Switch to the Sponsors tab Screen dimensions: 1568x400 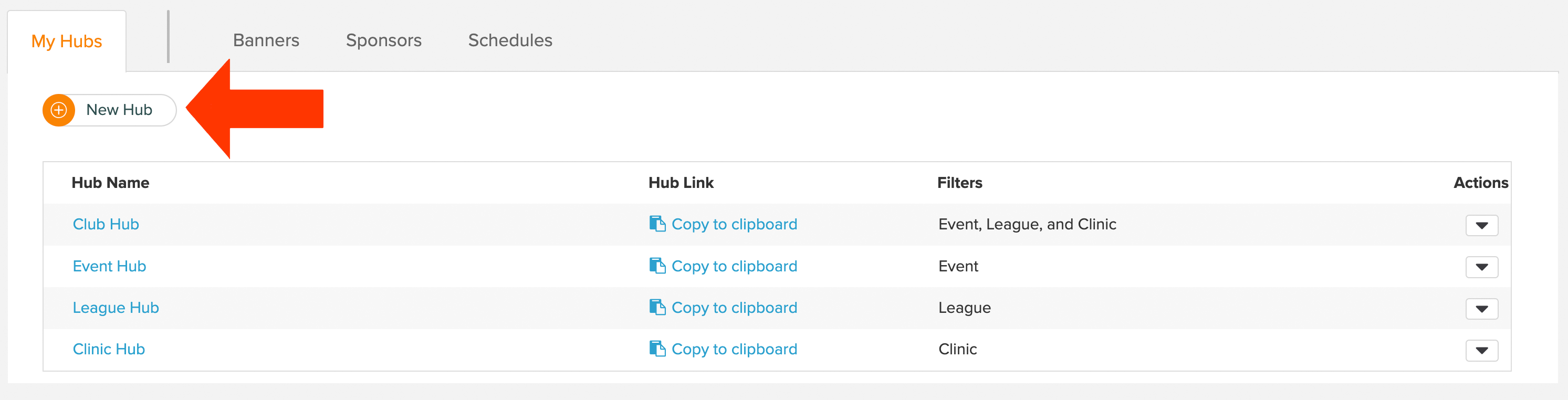[383, 40]
